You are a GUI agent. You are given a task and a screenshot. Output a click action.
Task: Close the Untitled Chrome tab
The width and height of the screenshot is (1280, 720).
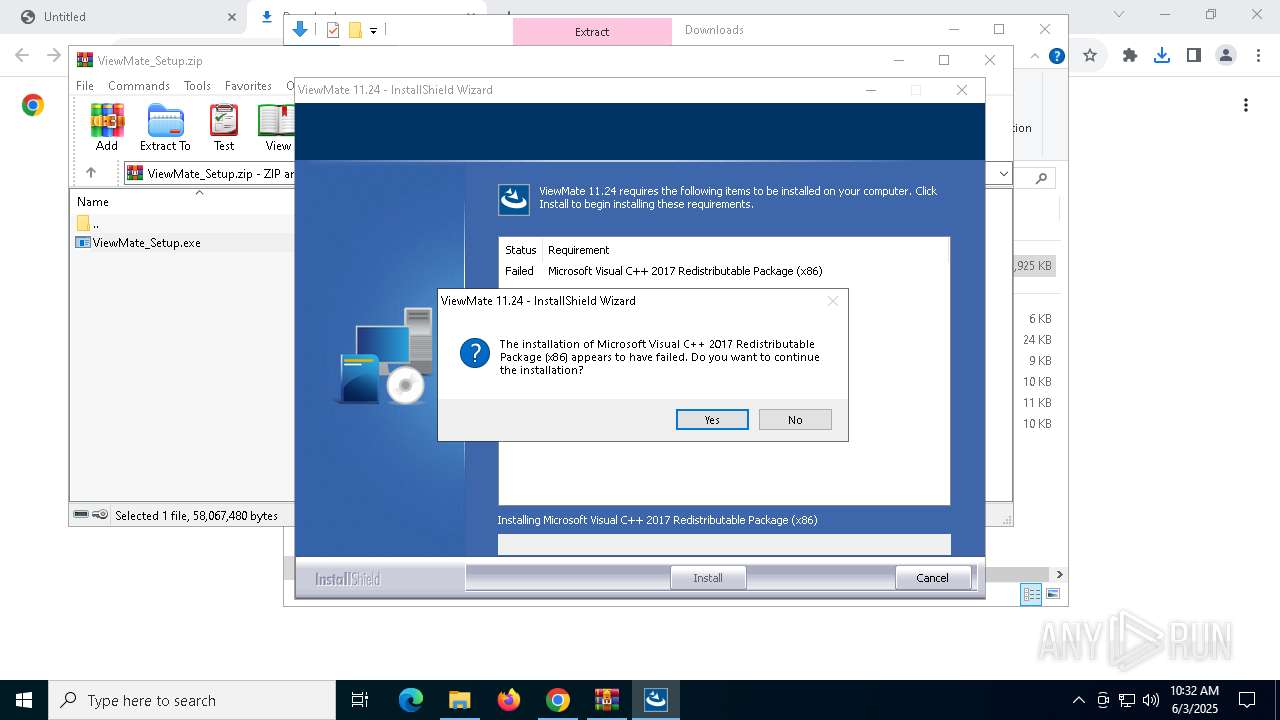tap(232, 17)
